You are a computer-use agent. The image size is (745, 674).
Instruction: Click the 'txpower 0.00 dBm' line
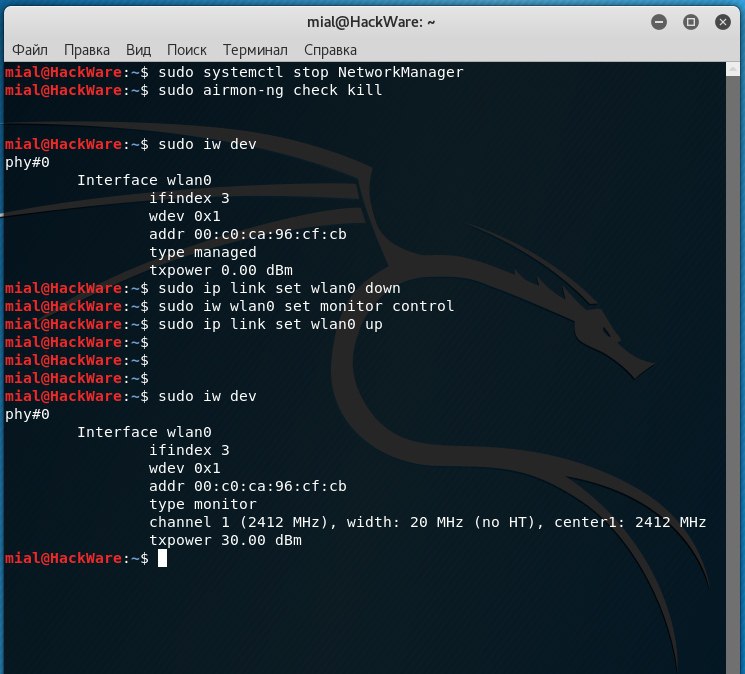point(221,270)
